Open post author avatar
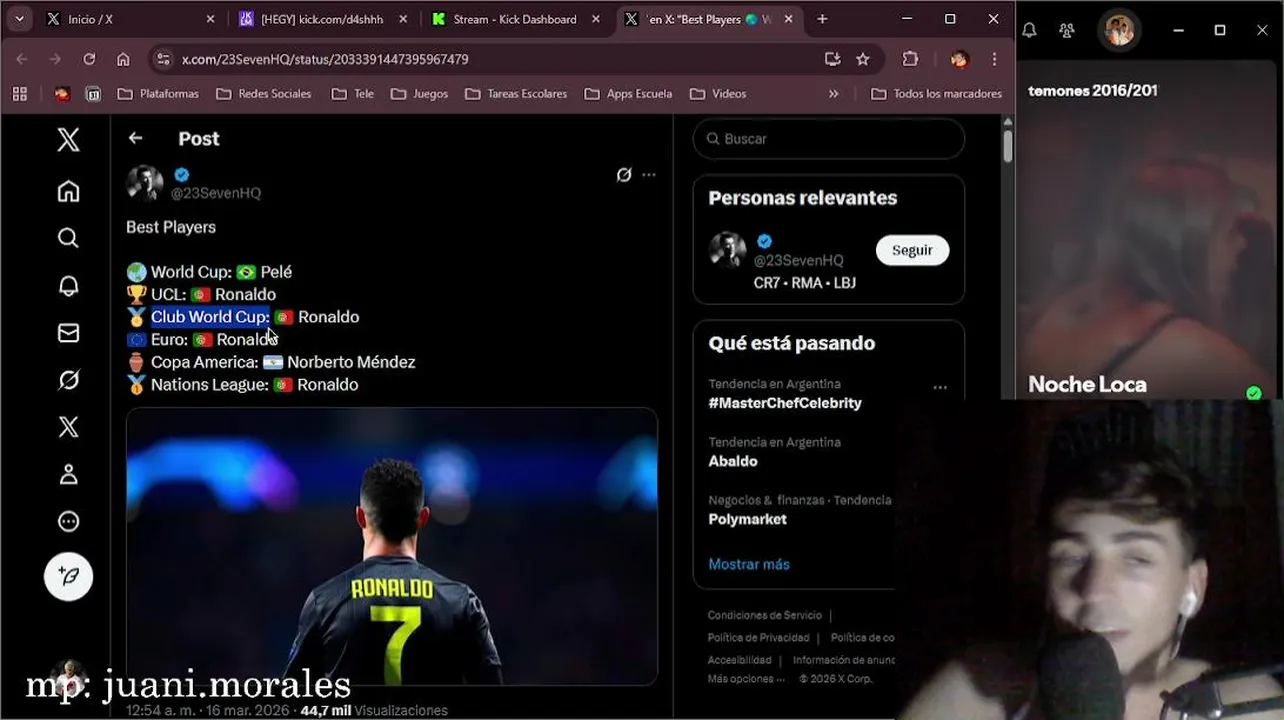Image resolution: width=1284 pixels, height=720 pixels. point(145,183)
